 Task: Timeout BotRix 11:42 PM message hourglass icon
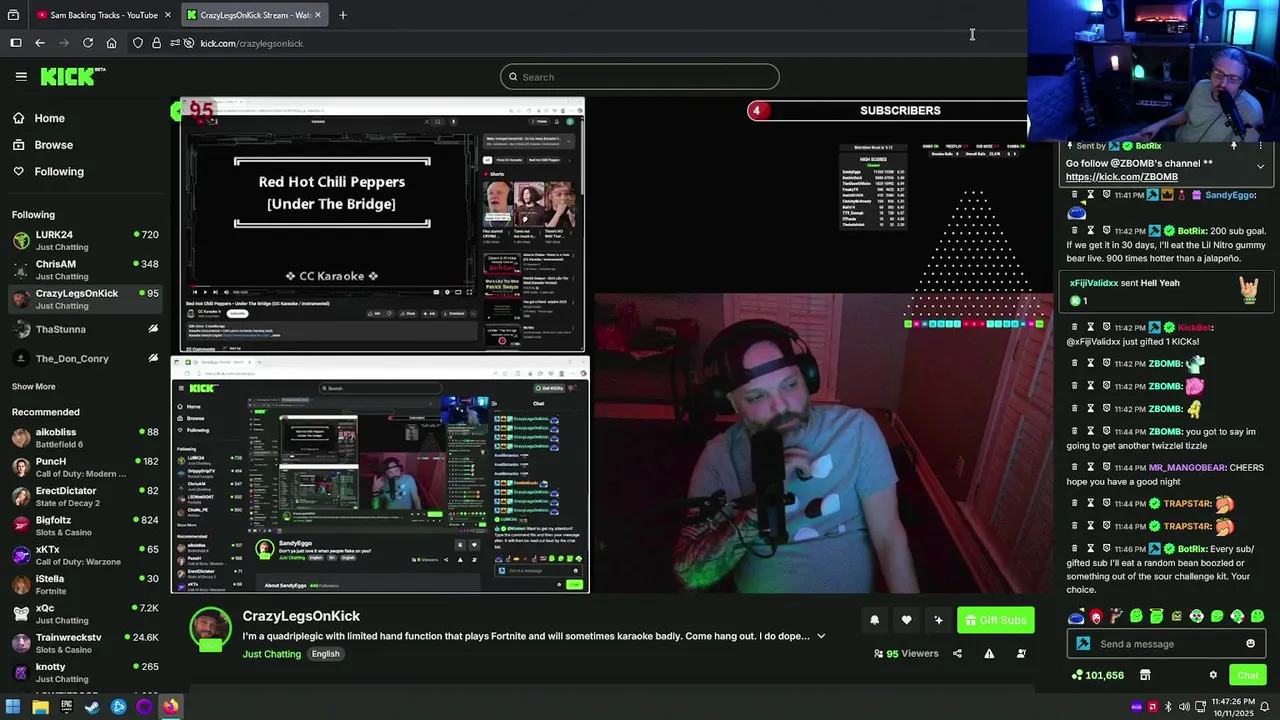pos(1090,231)
